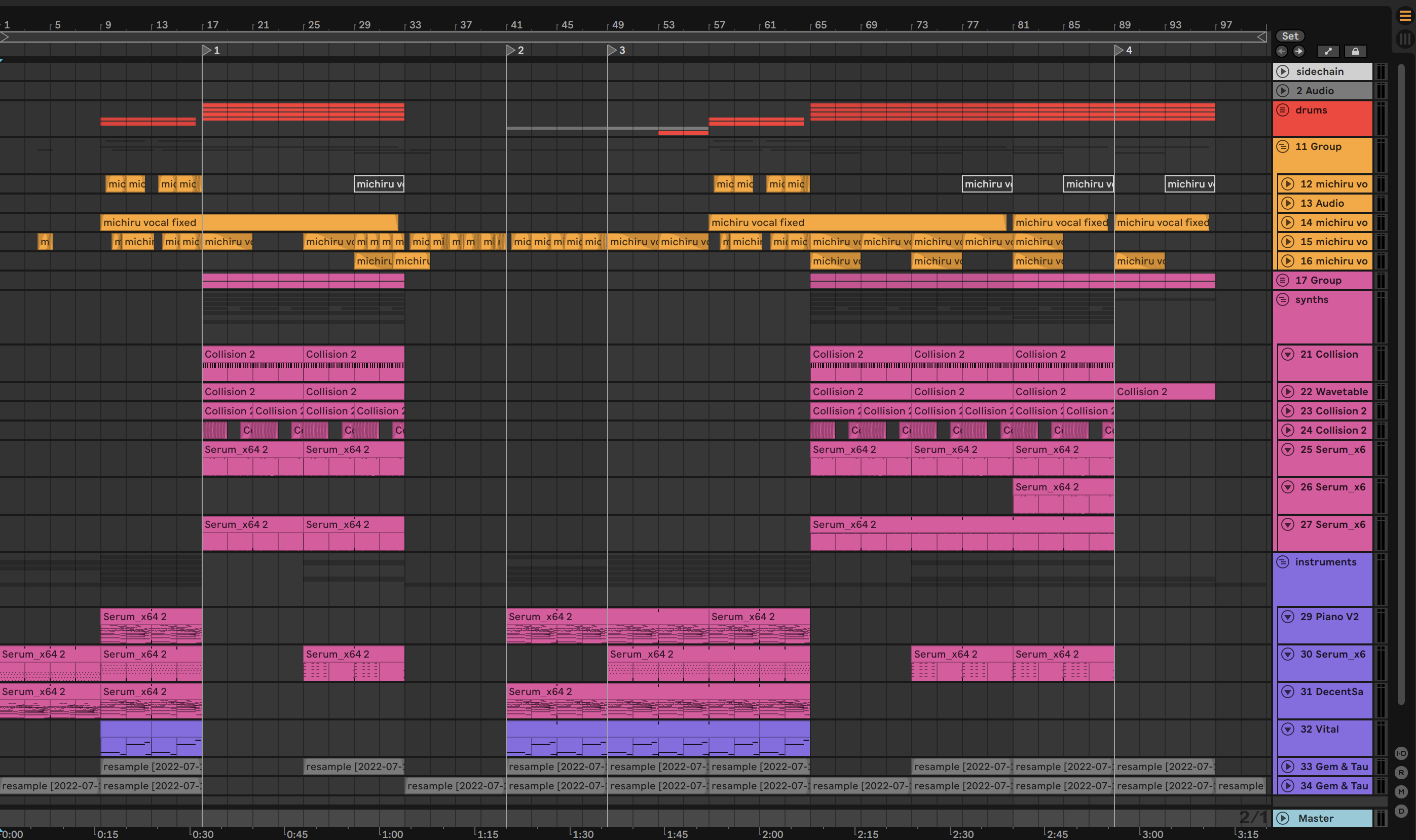The height and width of the screenshot is (840, 1416).
Task: Collapse the drums group track
Action: pos(1283,110)
